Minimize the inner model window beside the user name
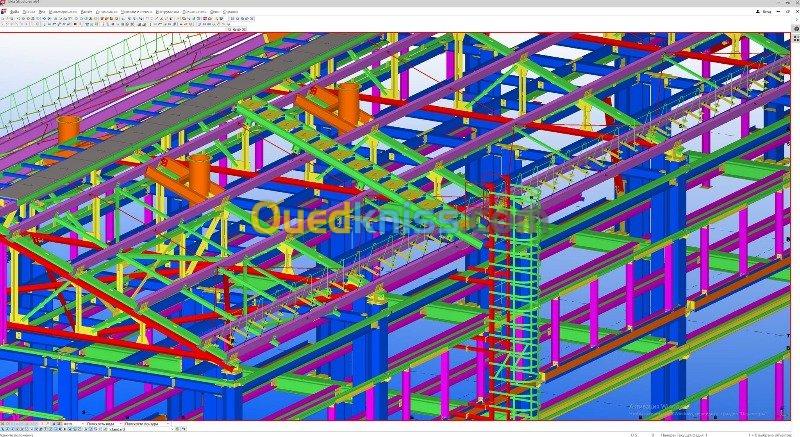This screenshot has height=437, width=800. pyautogui.click(x=778, y=11)
